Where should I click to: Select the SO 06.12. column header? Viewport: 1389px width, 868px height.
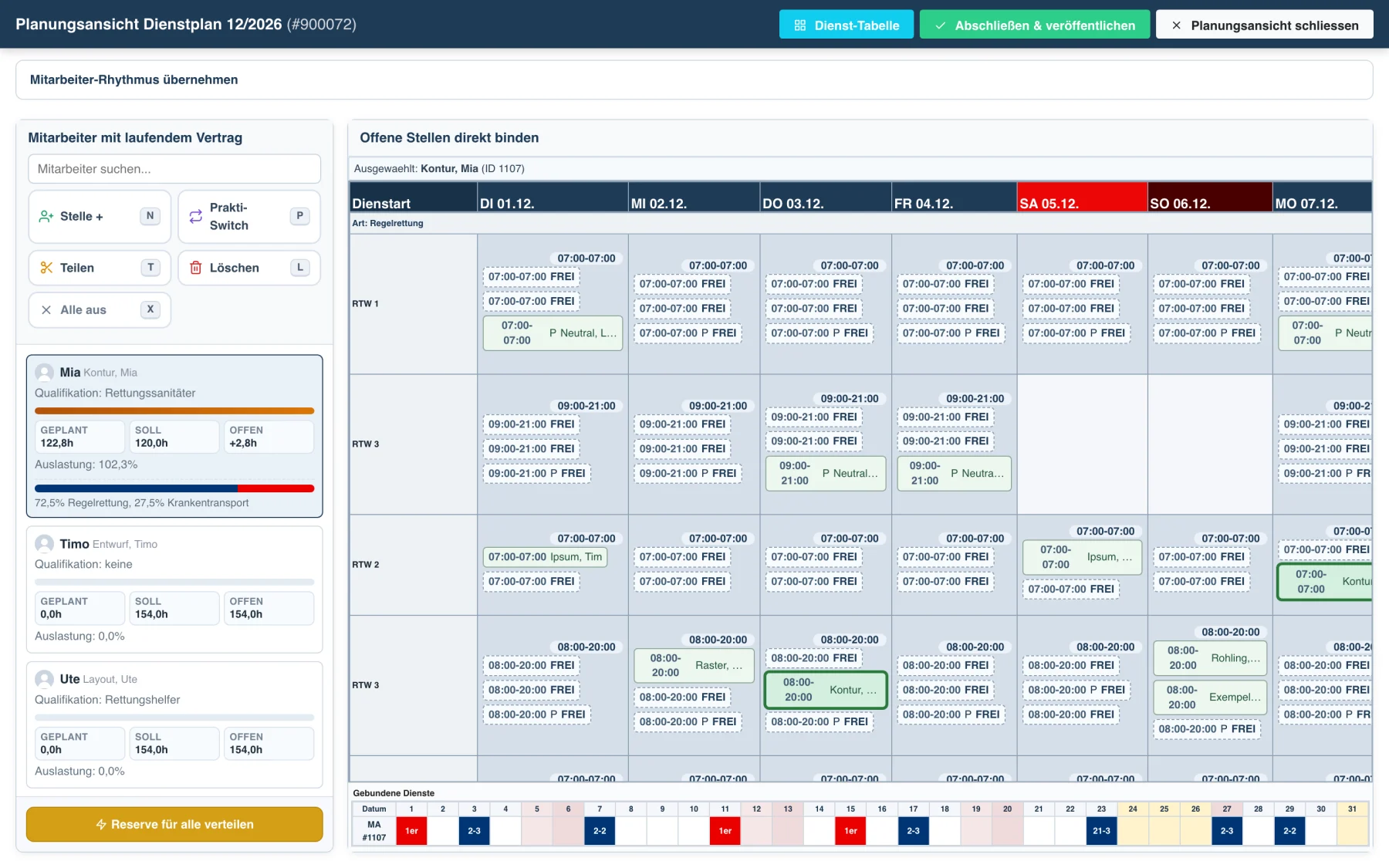[x=1210, y=198]
